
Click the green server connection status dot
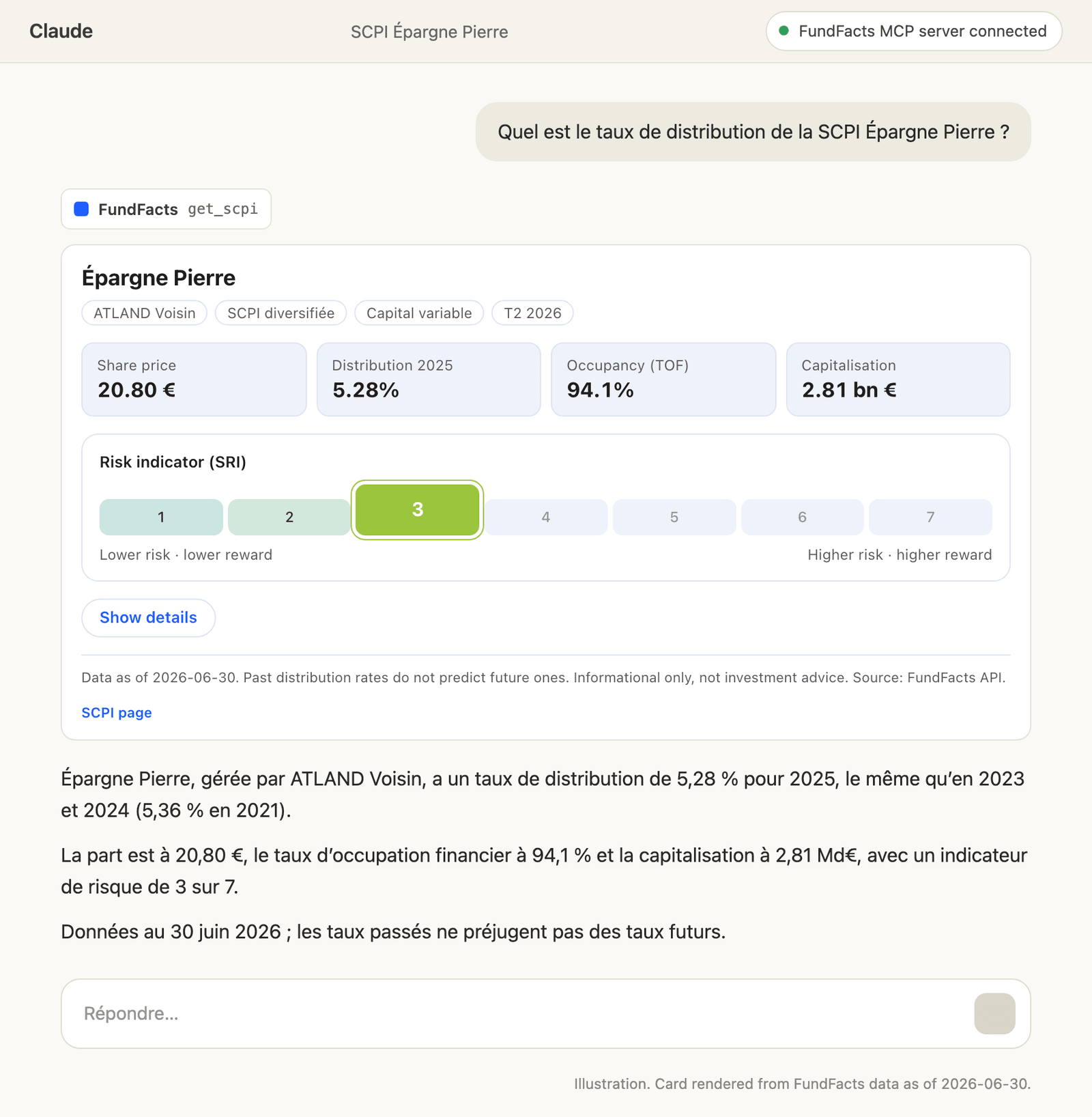[784, 31]
